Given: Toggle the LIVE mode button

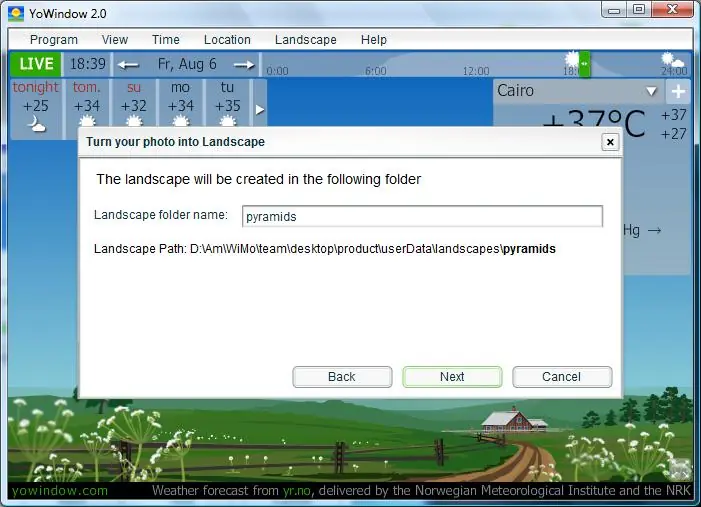Looking at the screenshot, I should [36, 64].
